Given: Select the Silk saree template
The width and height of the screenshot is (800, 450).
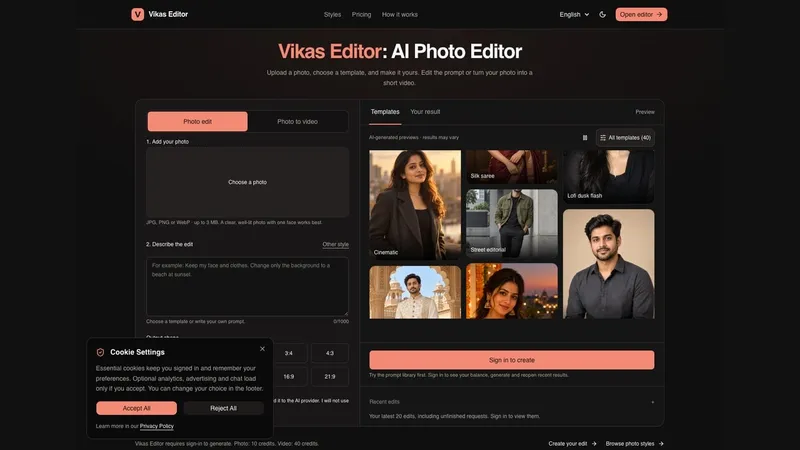Looking at the screenshot, I should coord(512,167).
